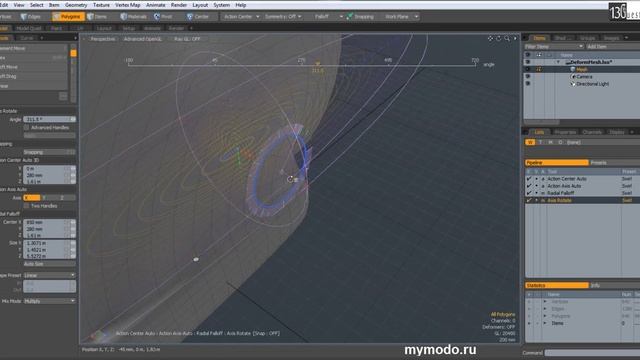Open the Animate menu

[x=156, y=5]
